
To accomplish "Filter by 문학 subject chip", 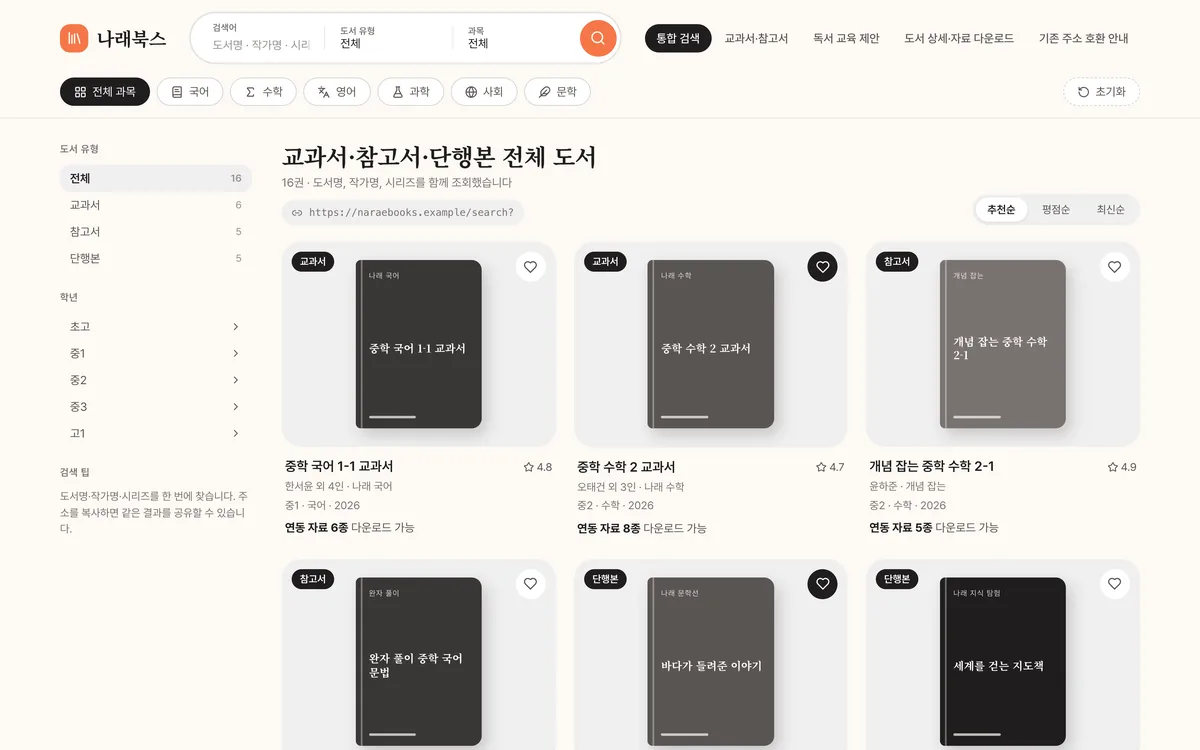I will coord(557,92).
